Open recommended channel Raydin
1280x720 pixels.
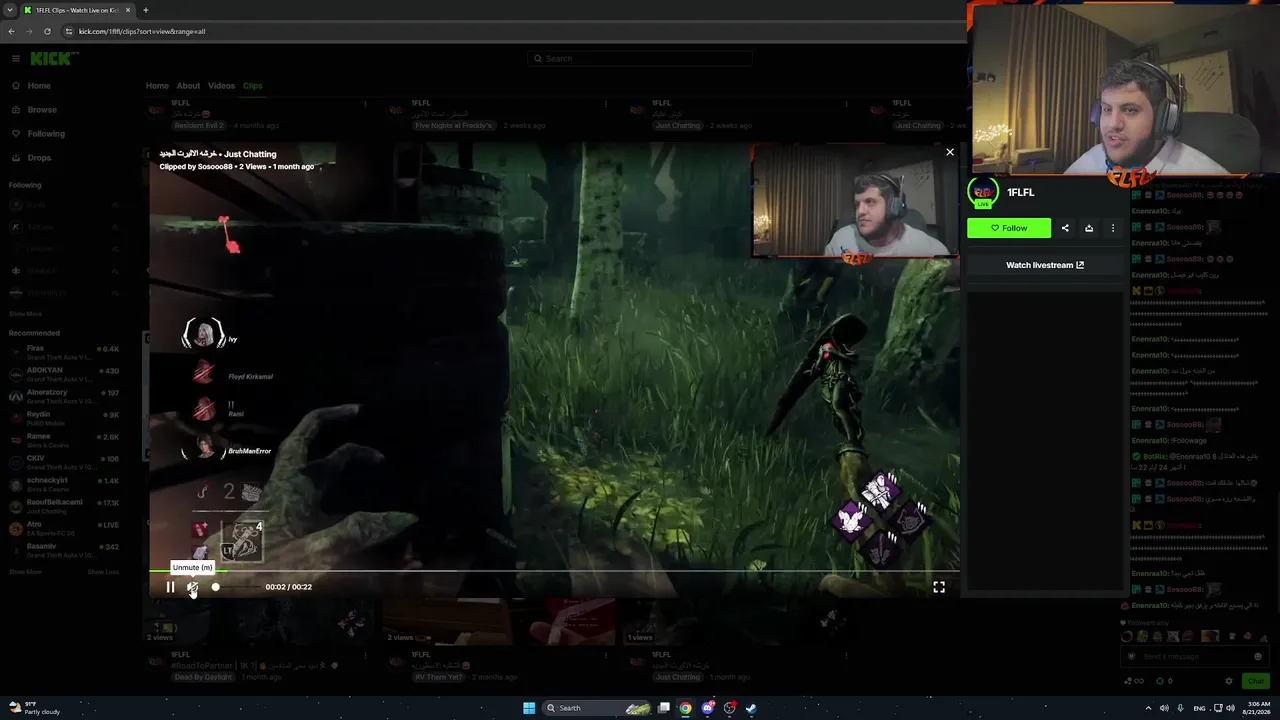pos(64,418)
